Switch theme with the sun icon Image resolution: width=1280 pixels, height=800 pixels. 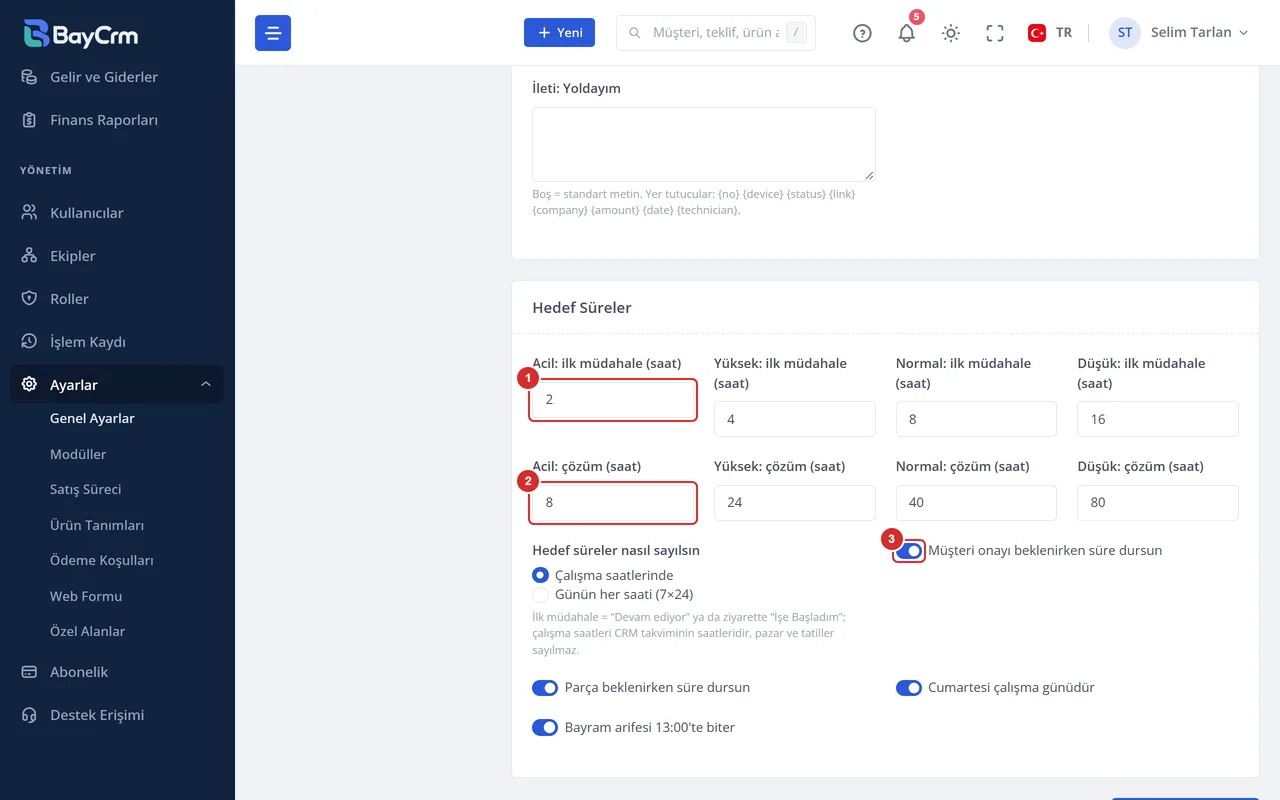tap(951, 33)
